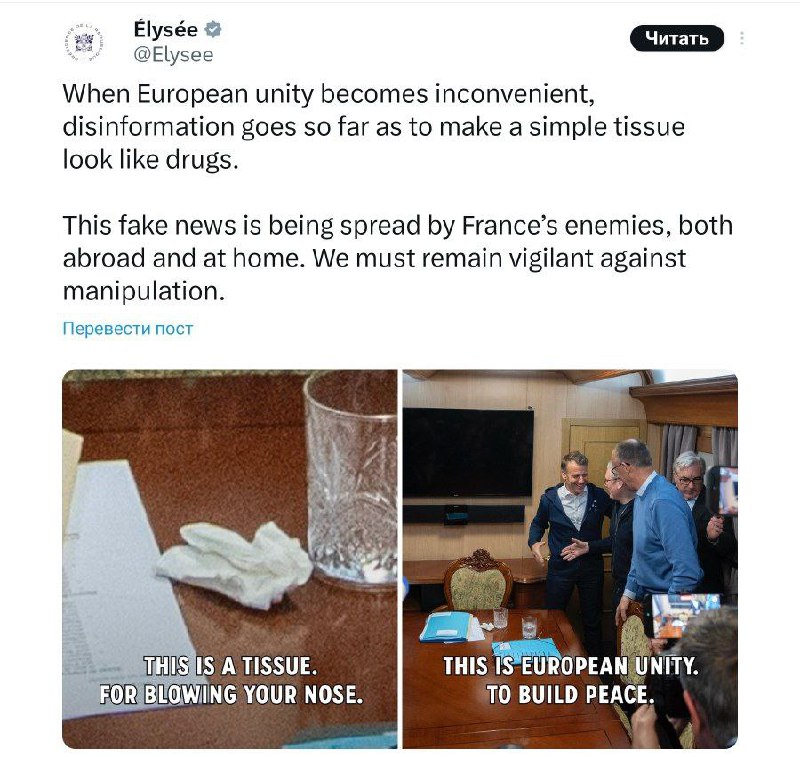Click the crystal glass in the left photo

351,478
